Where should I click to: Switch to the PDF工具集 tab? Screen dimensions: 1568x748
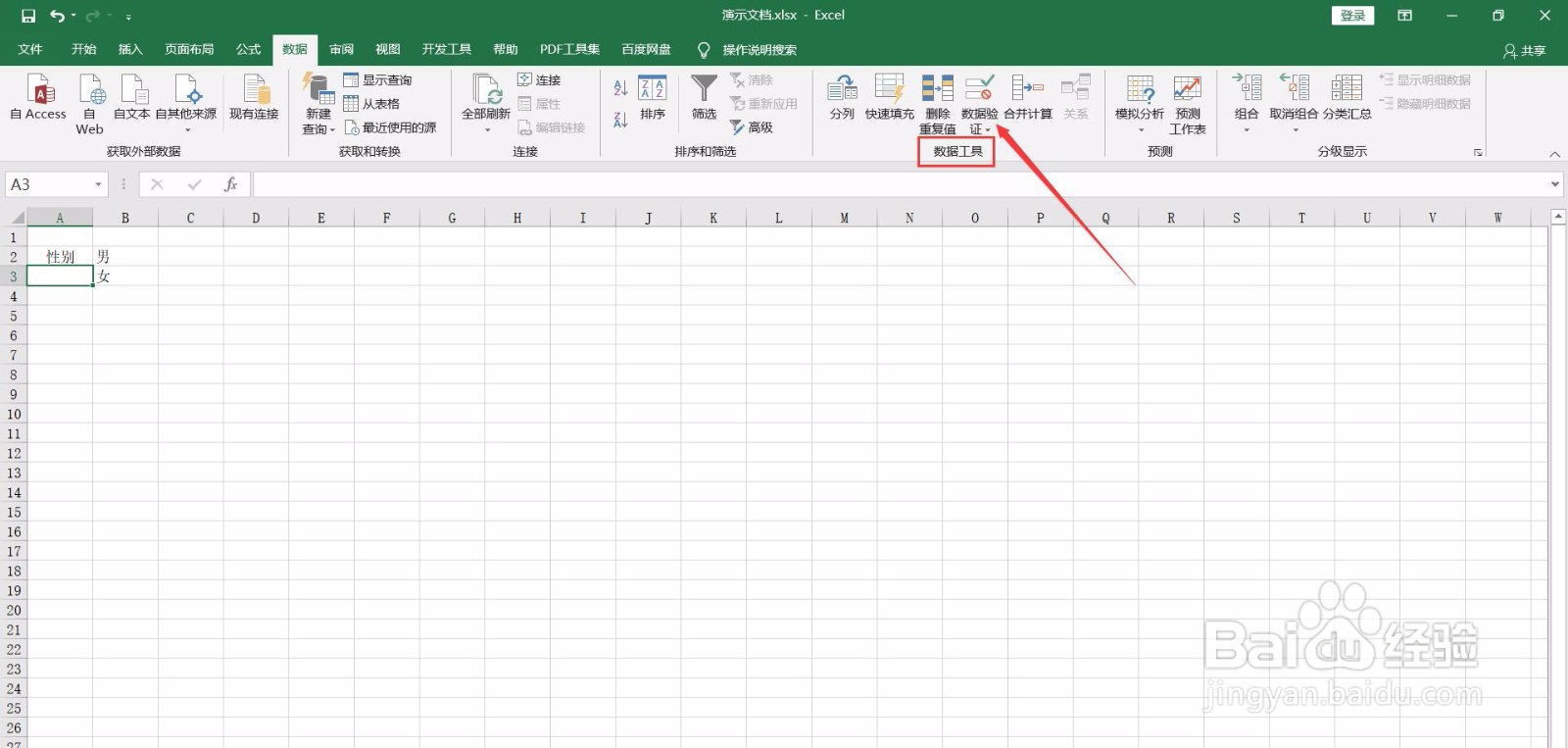(569, 49)
